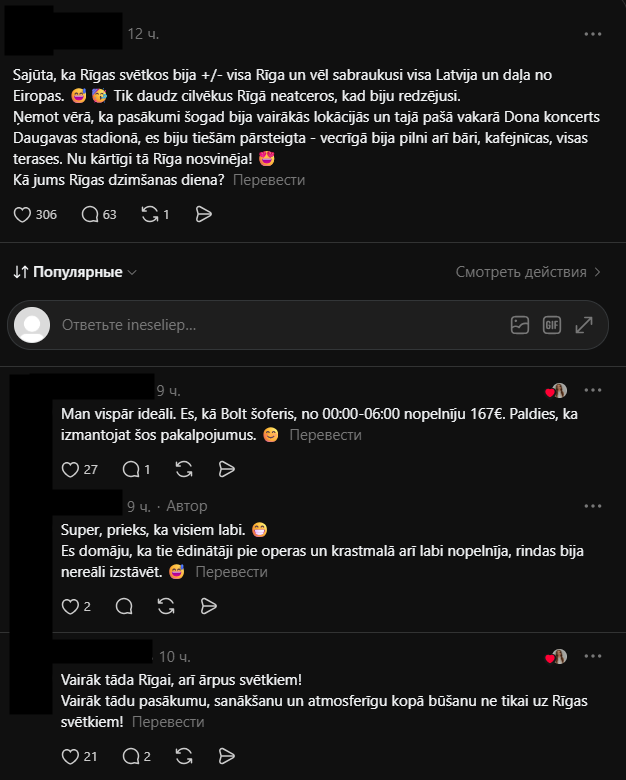Open the Популярные sort dropdown

point(75,272)
